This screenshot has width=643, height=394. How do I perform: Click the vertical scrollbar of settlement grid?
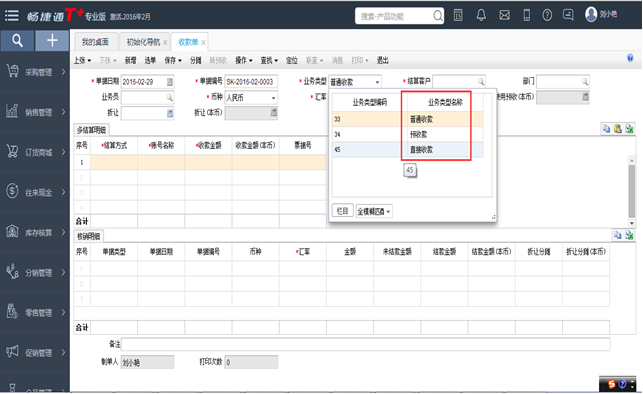(632, 191)
